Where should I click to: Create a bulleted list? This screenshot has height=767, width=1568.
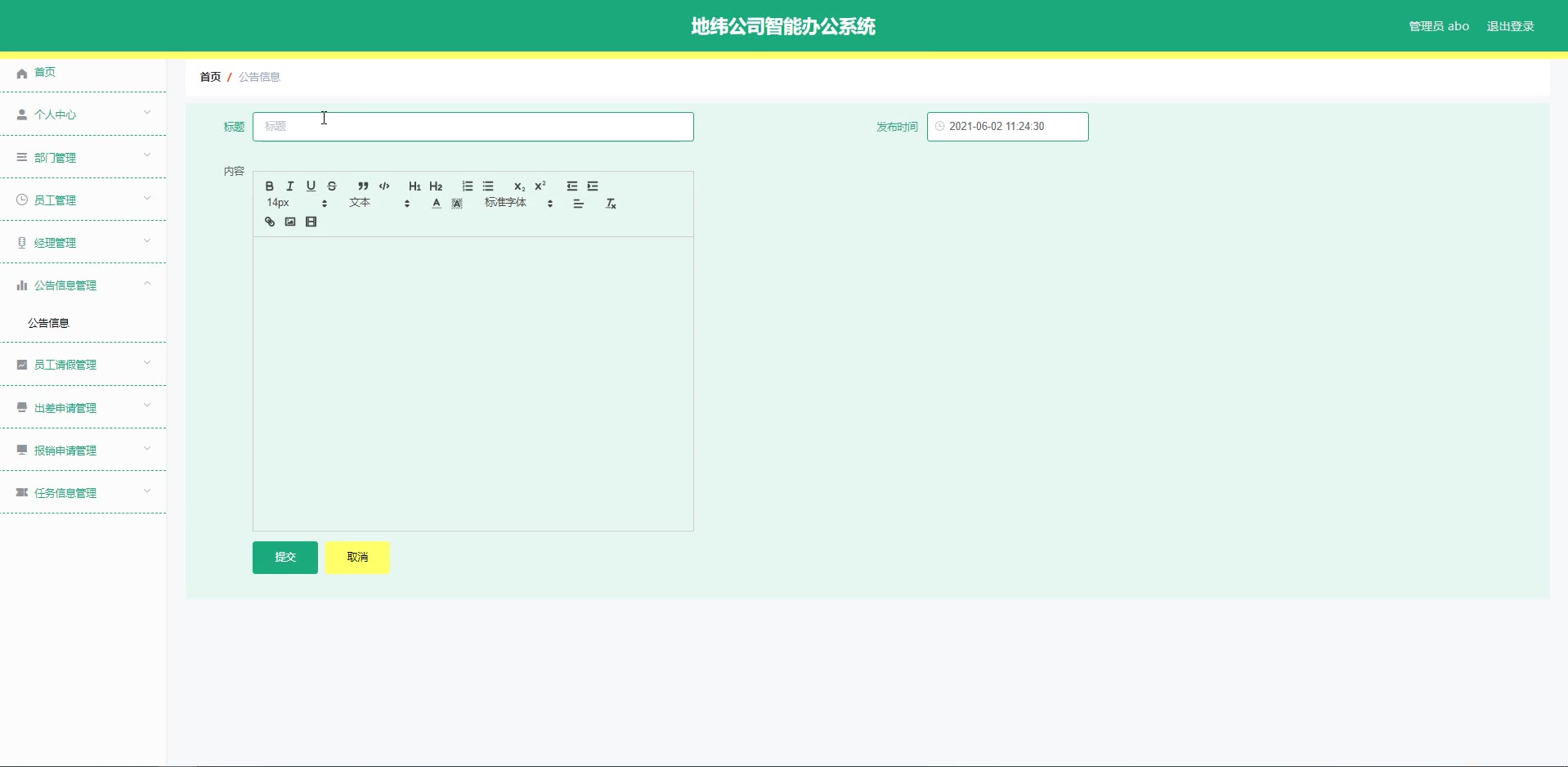(x=488, y=186)
